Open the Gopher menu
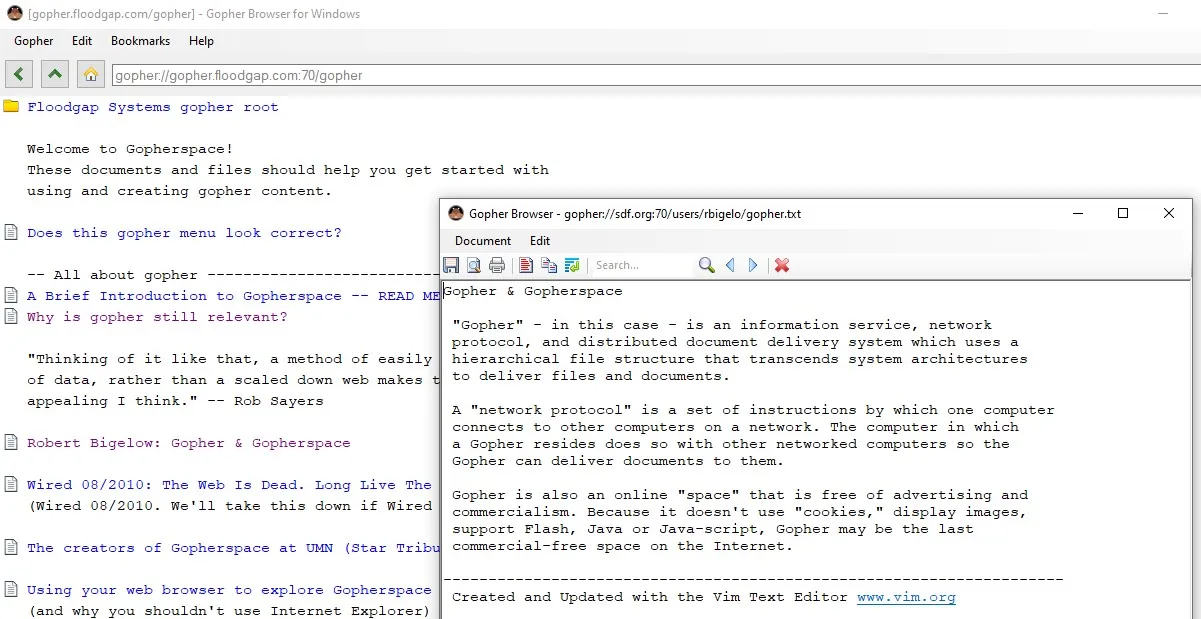 click(x=33, y=41)
